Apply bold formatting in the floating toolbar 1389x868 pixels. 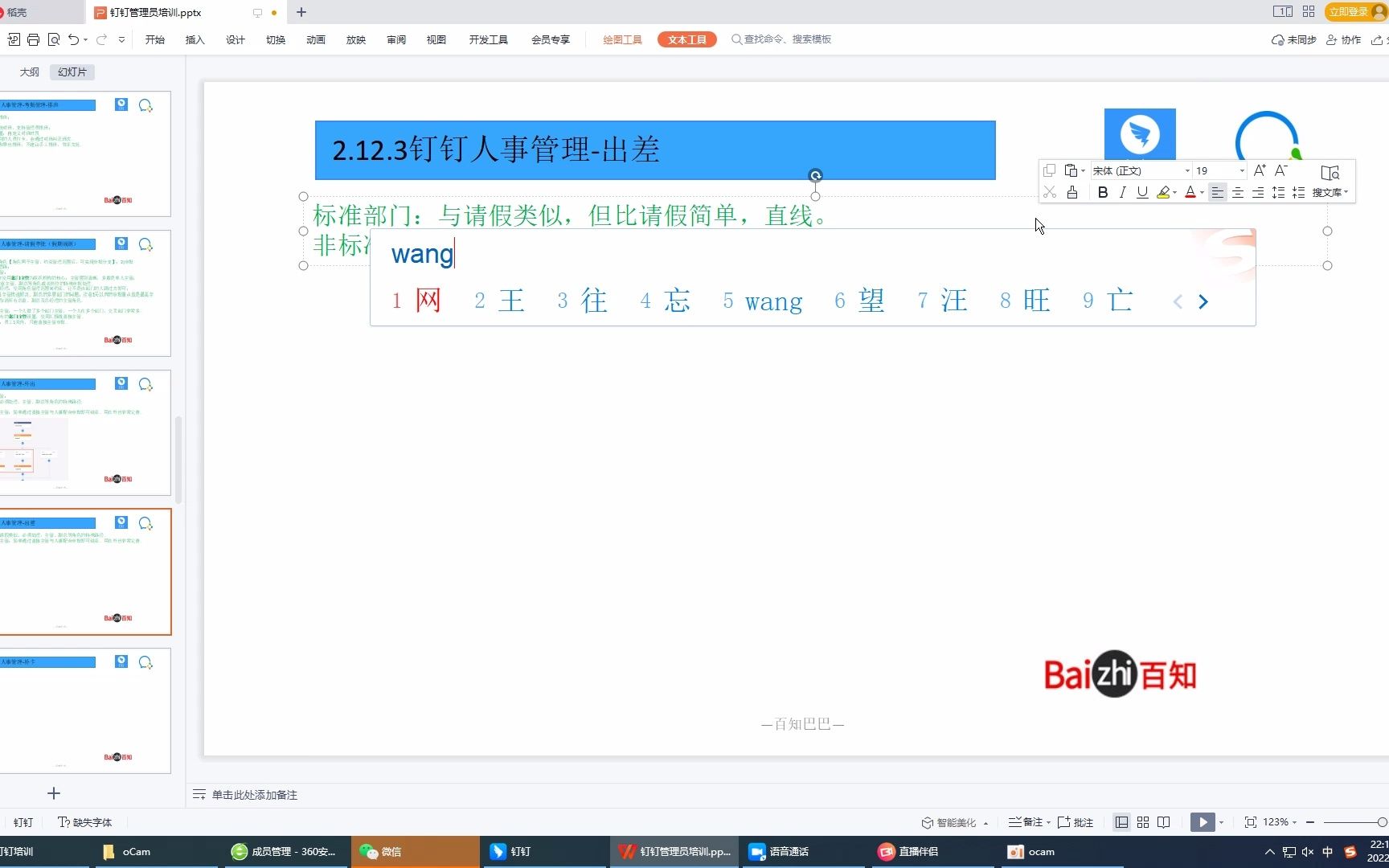click(1103, 192)
